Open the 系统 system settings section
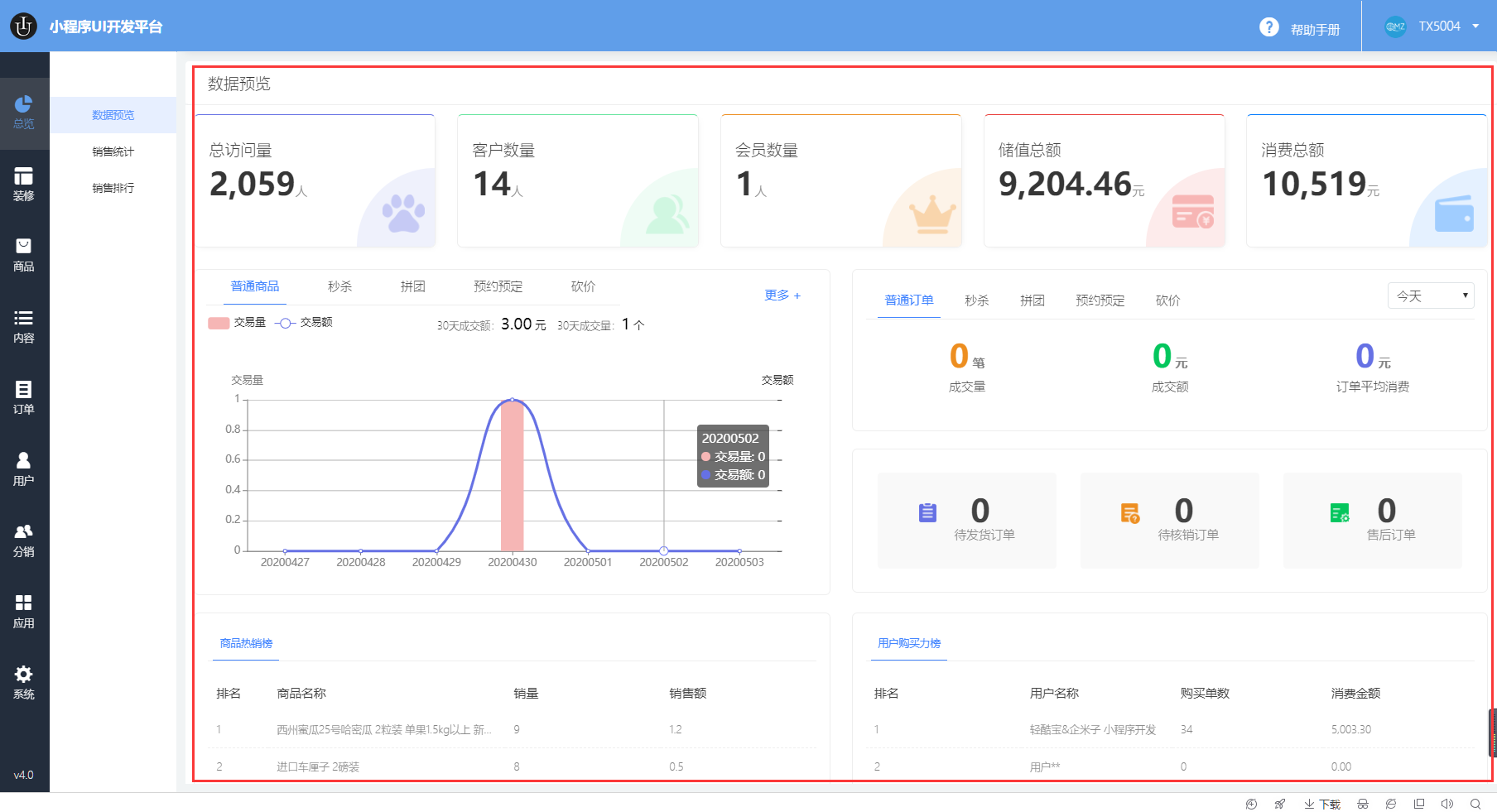This screenshot has width=1497, height=812. point(24,683)
